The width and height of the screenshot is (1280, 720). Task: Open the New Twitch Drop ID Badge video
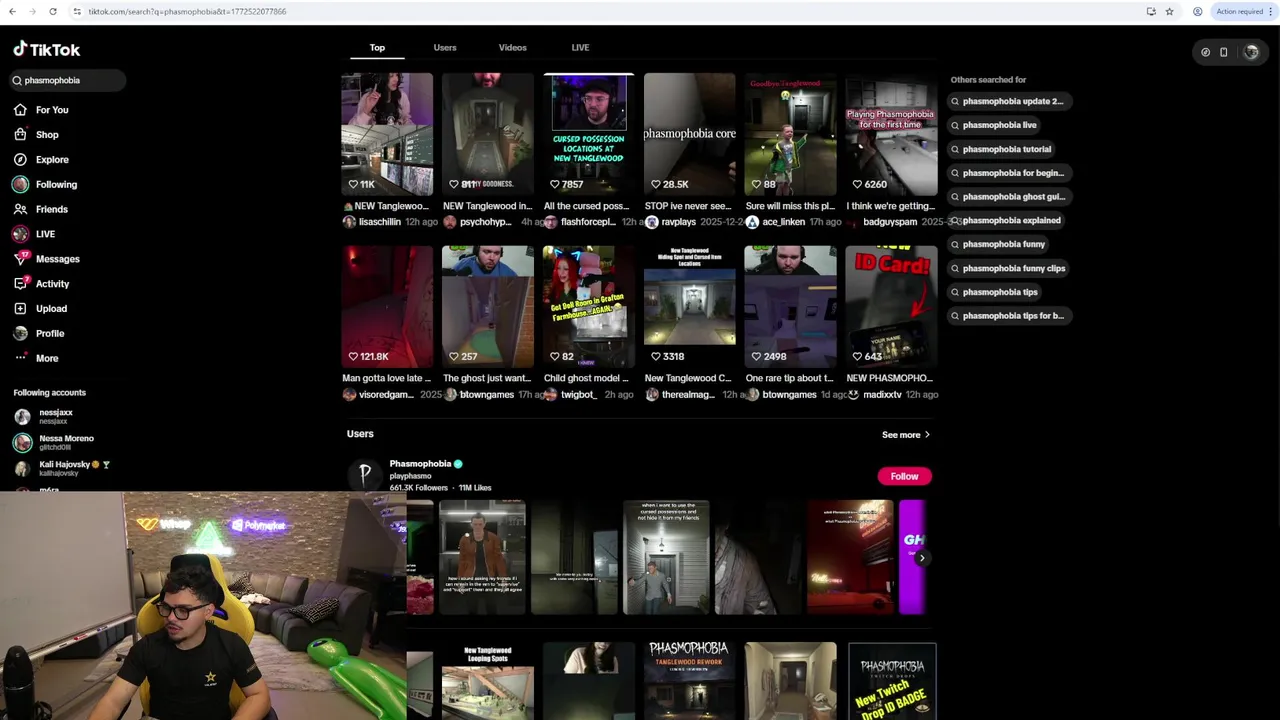892,681
